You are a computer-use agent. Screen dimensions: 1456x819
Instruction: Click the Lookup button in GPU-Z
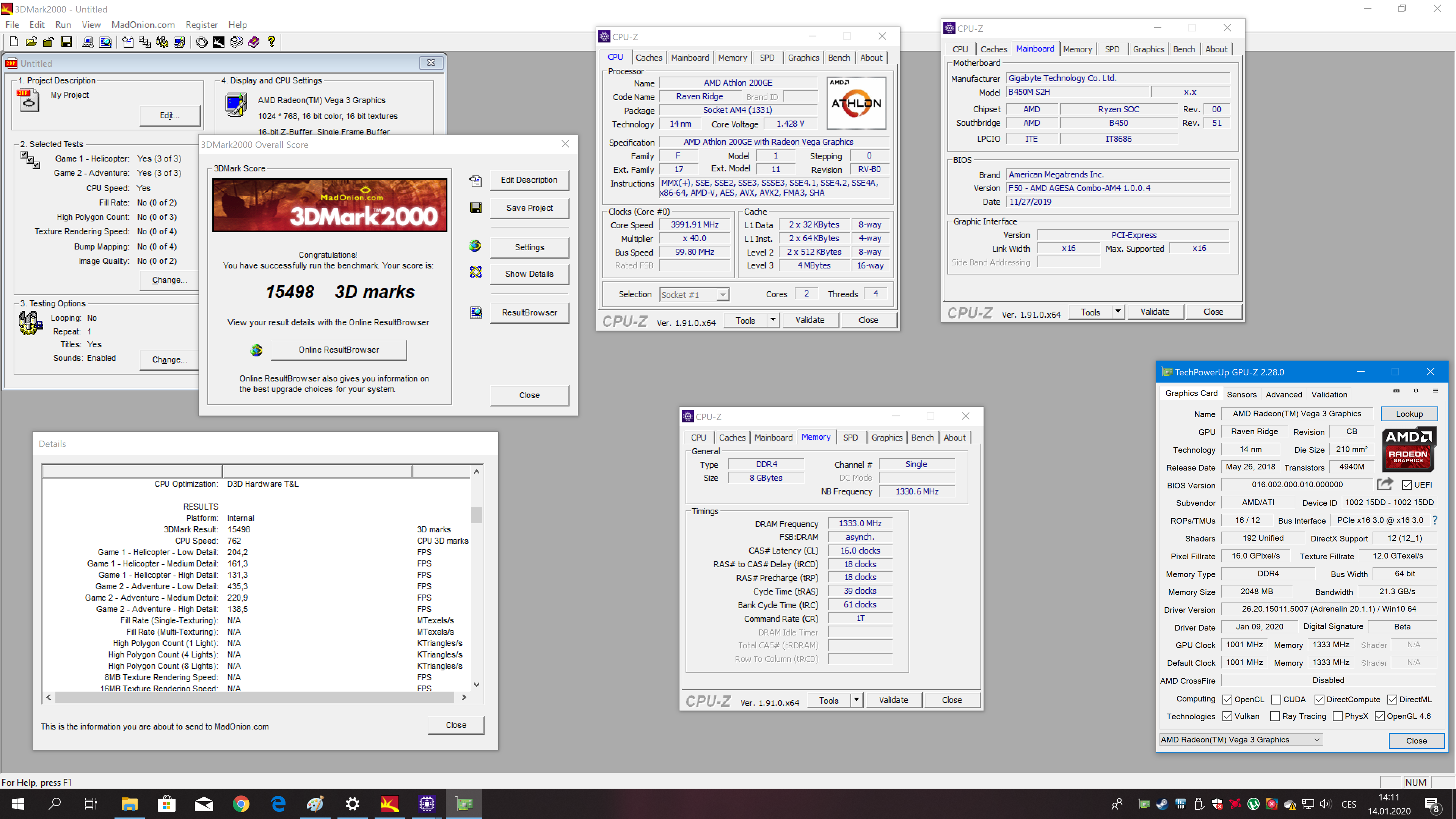coord(1409,414)
